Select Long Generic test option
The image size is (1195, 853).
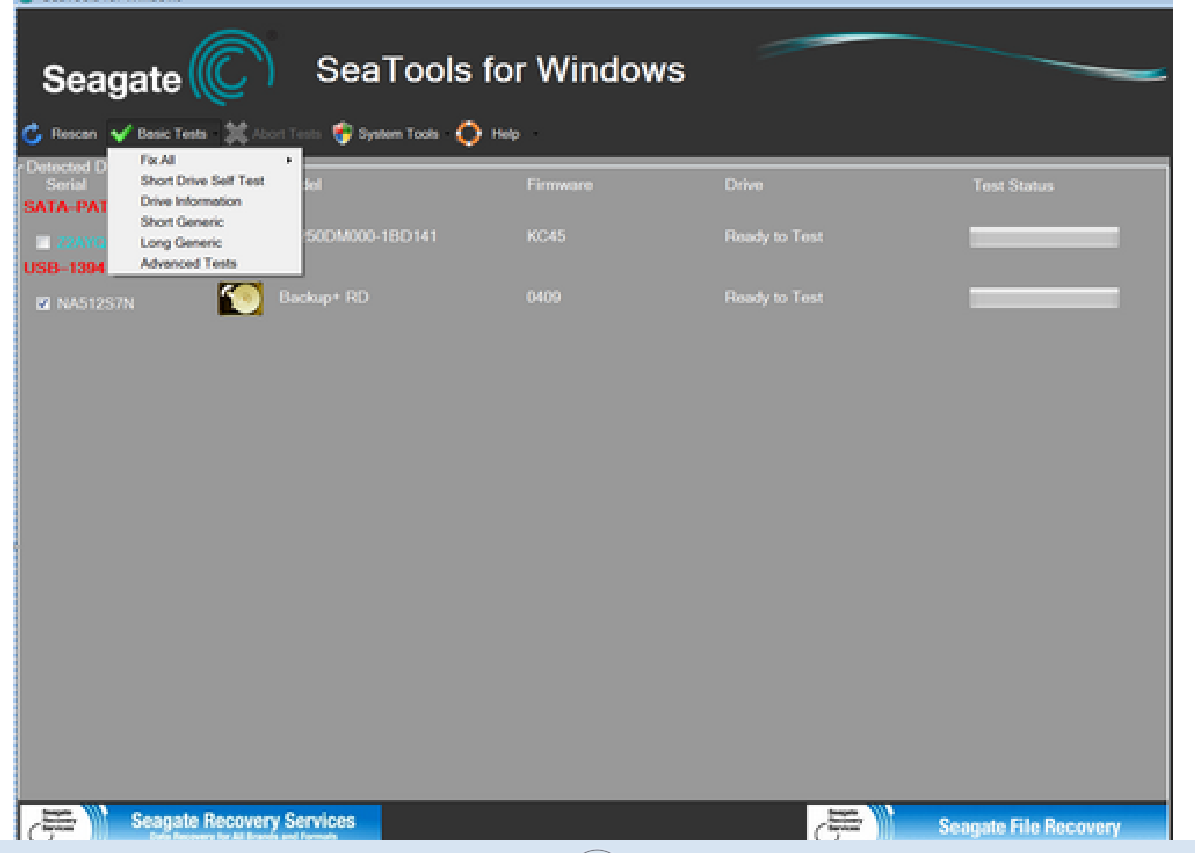click(x=181, y=243)
